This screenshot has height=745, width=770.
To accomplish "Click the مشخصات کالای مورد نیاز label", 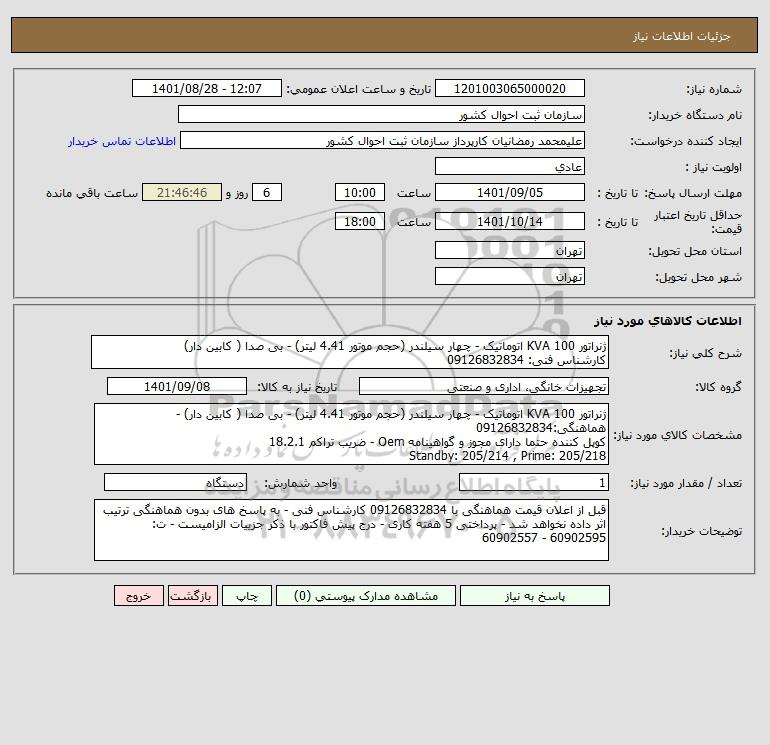I will coord(678,435).
